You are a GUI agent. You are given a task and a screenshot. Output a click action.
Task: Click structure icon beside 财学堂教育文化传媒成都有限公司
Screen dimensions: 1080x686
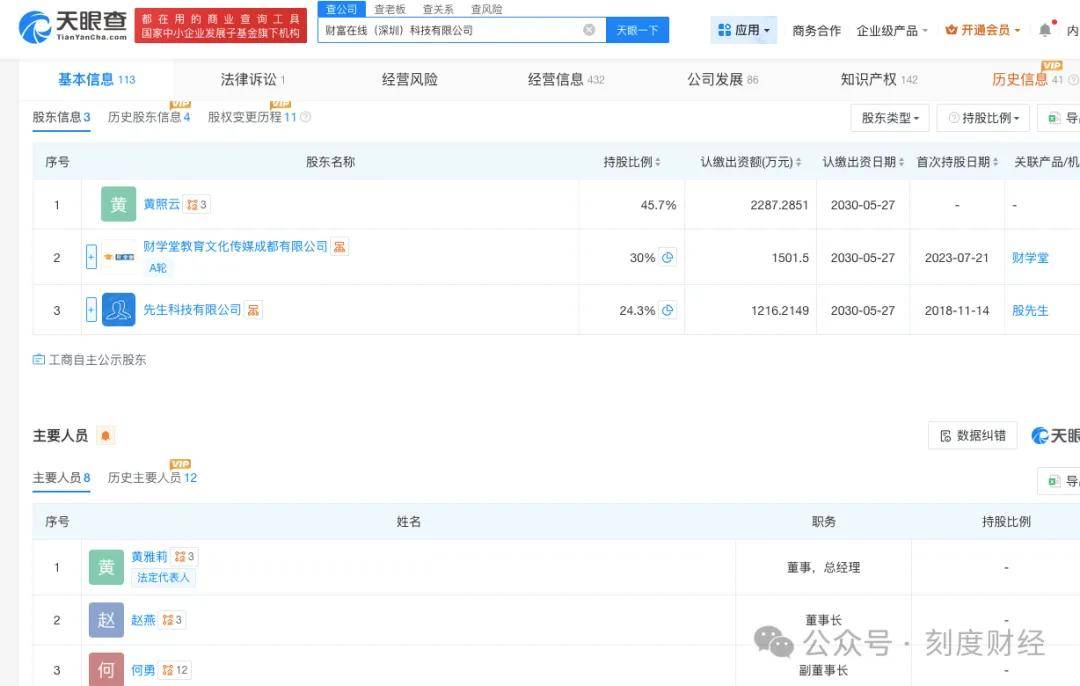tap(340, 247)
